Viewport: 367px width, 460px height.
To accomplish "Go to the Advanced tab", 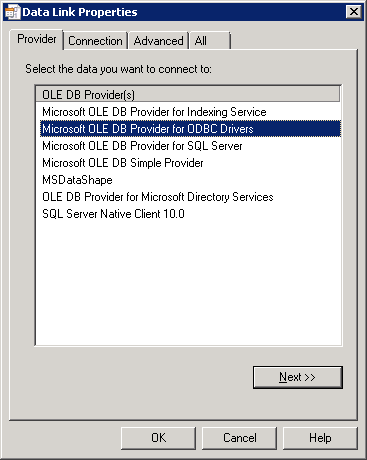I will [158, 41].
